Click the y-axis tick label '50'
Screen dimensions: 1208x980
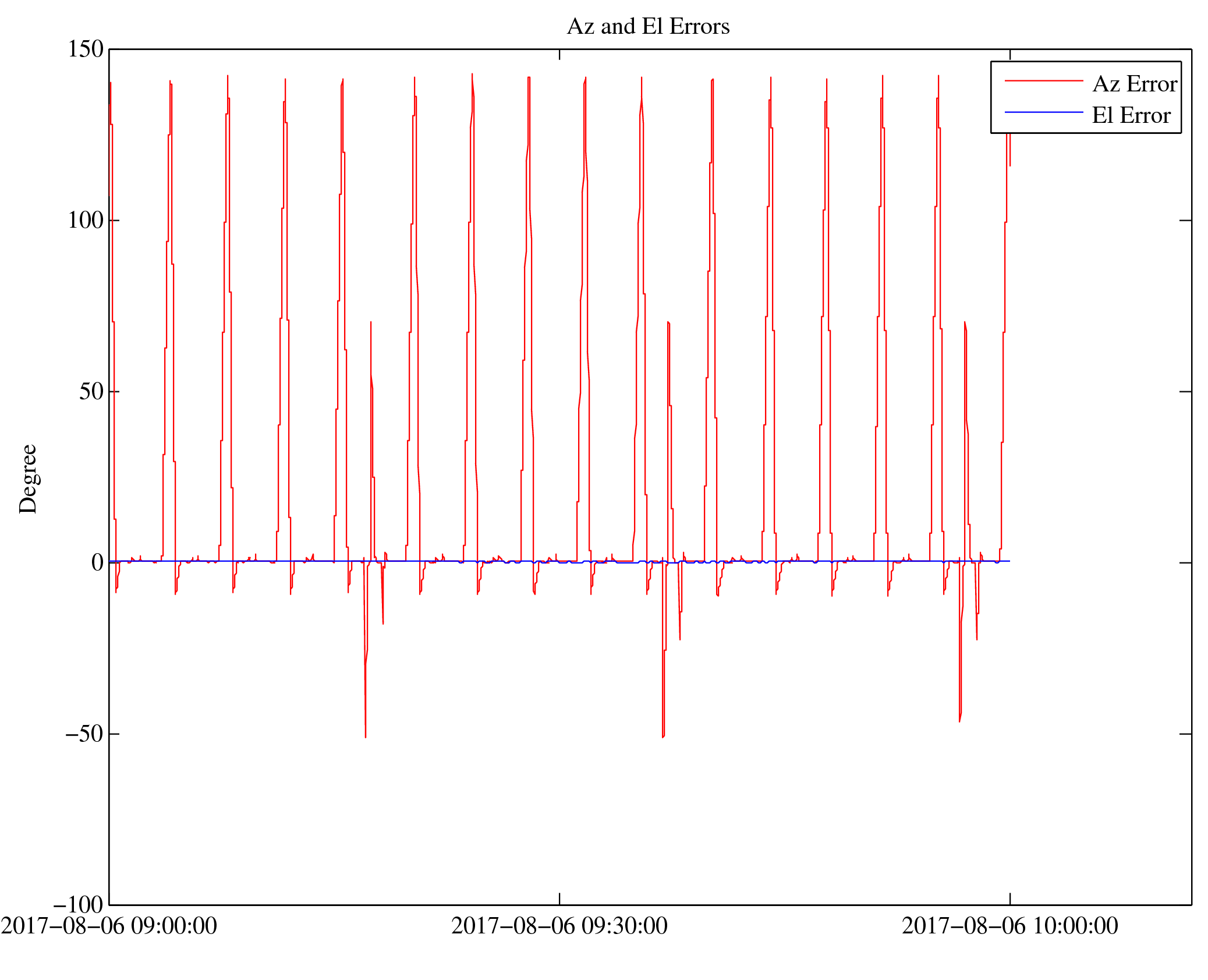(x=91, y=391)
